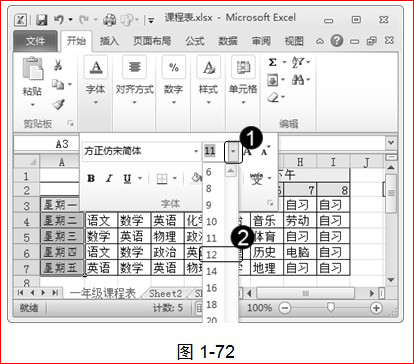
Task: Click the font size field showing 11
Action: tap(213, 152)
